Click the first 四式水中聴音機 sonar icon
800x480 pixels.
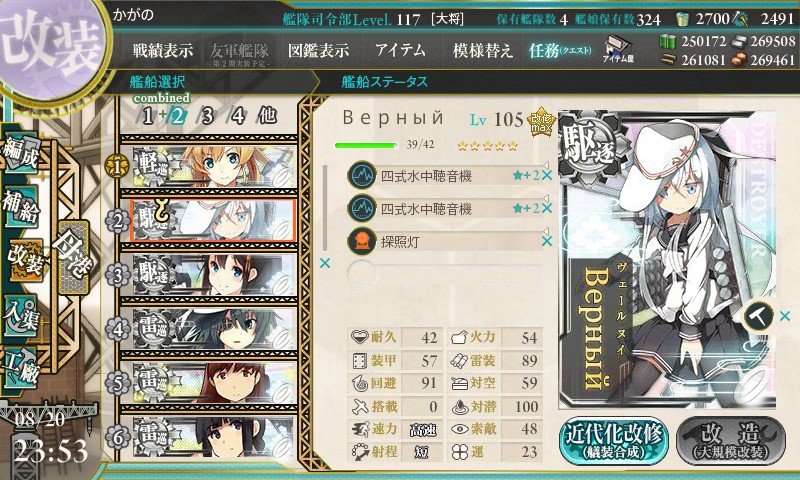(362, 175)
